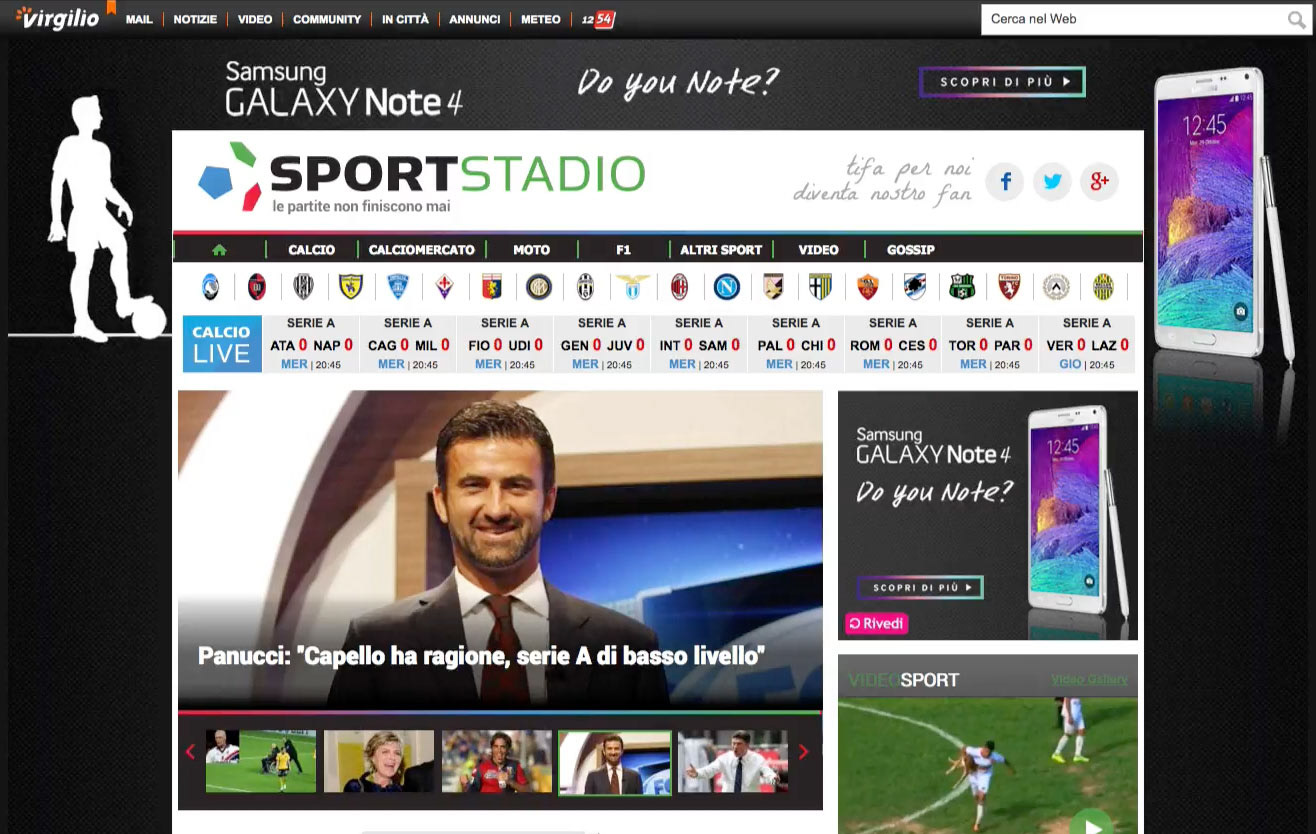
Task: Open the Atalanta team page via its crest
Action: [210, 287]
